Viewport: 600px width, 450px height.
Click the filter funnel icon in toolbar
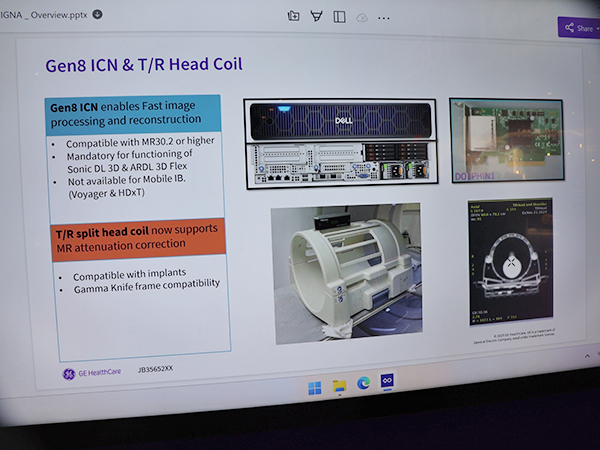click(x=317, y=15)
